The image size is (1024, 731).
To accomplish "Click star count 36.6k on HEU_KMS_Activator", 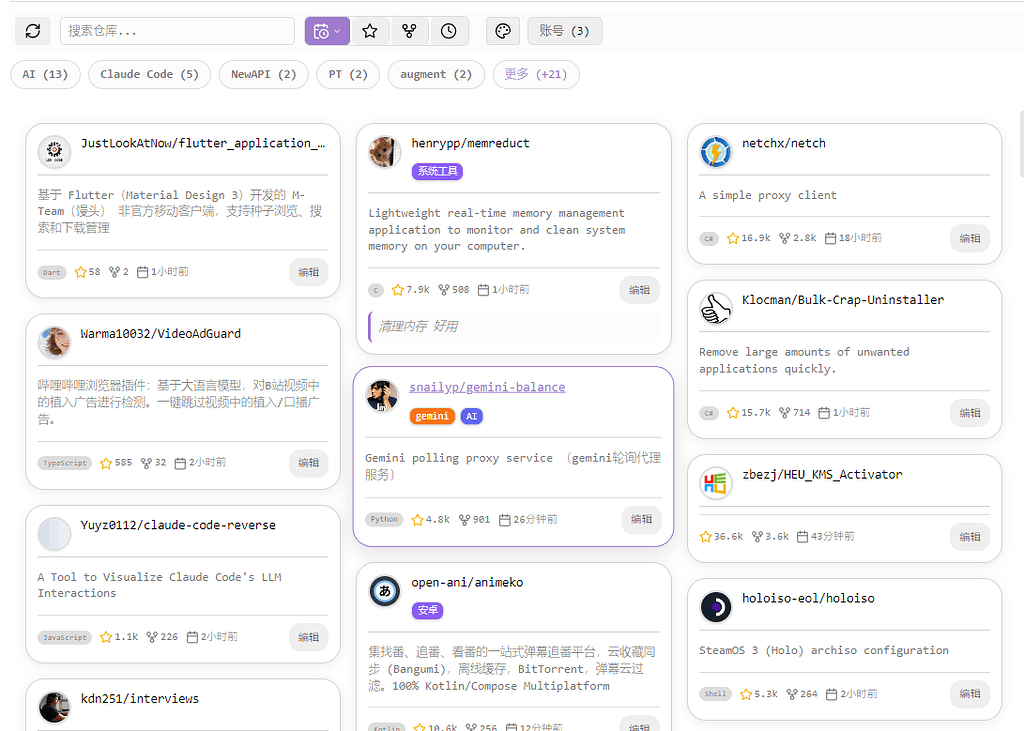I will tap(721, 536).
